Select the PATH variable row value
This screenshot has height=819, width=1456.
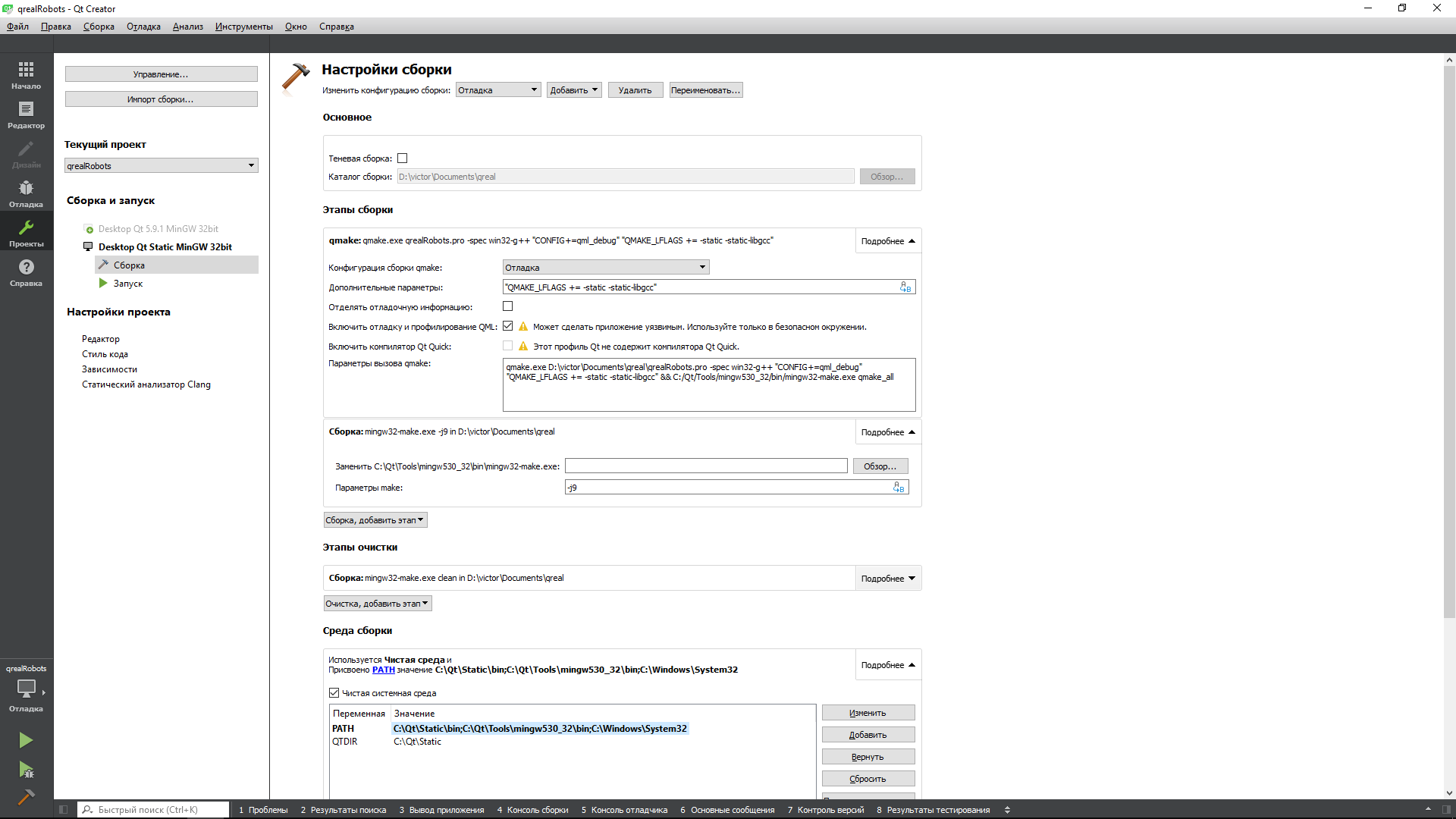pyautogui.click(x=540, y=729)
